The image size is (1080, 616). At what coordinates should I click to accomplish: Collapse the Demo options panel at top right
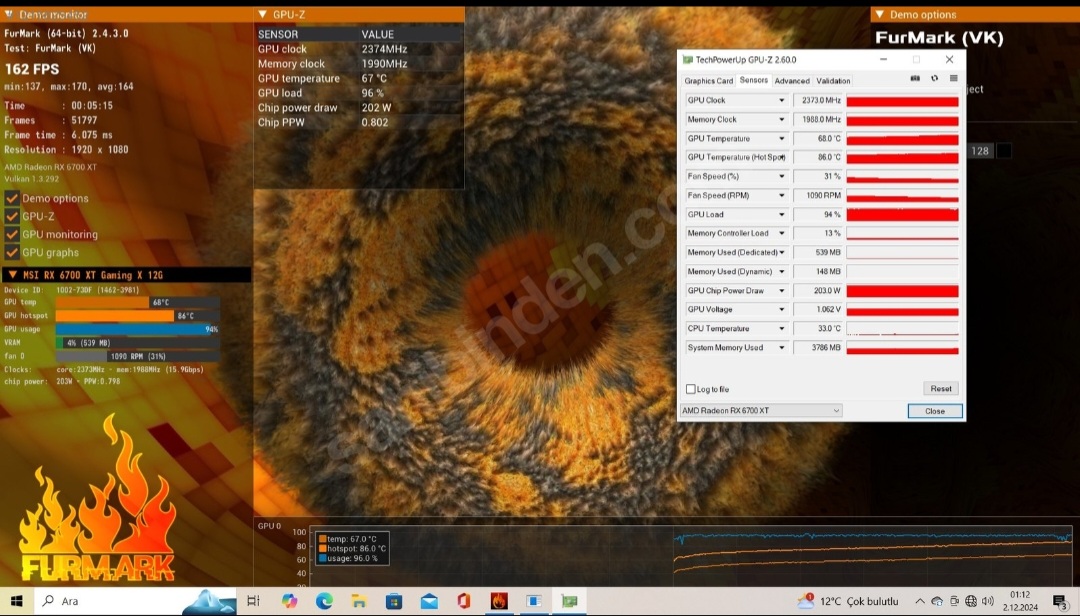(x=975, y=14)
